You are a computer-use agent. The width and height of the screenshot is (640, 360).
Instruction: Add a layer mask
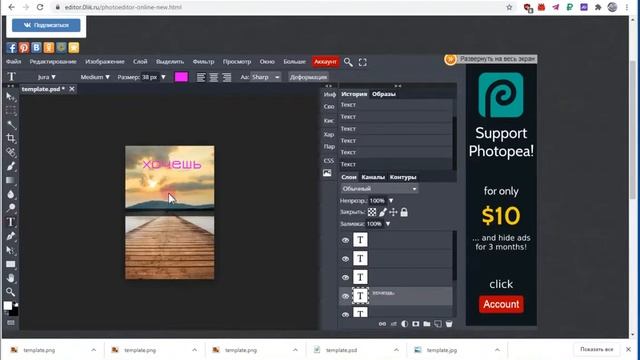pos(416,324)
